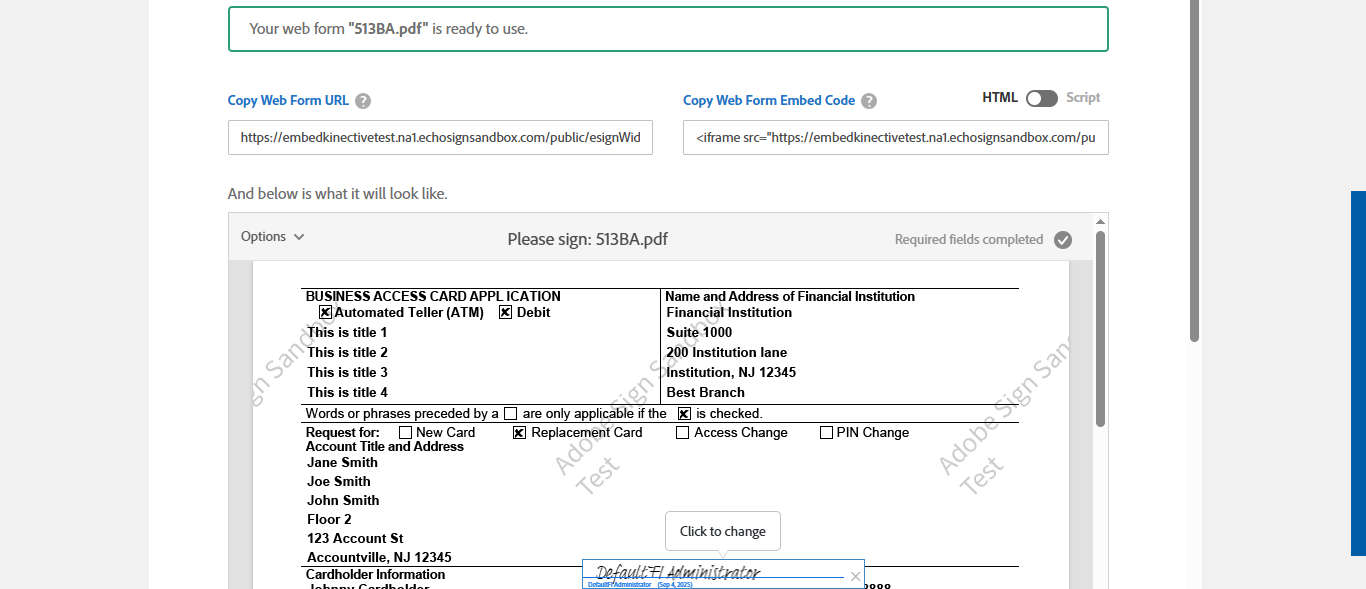Click the web form URL text field
Image resolution: width=1366 pixels, height=589 pixels.
440,138
